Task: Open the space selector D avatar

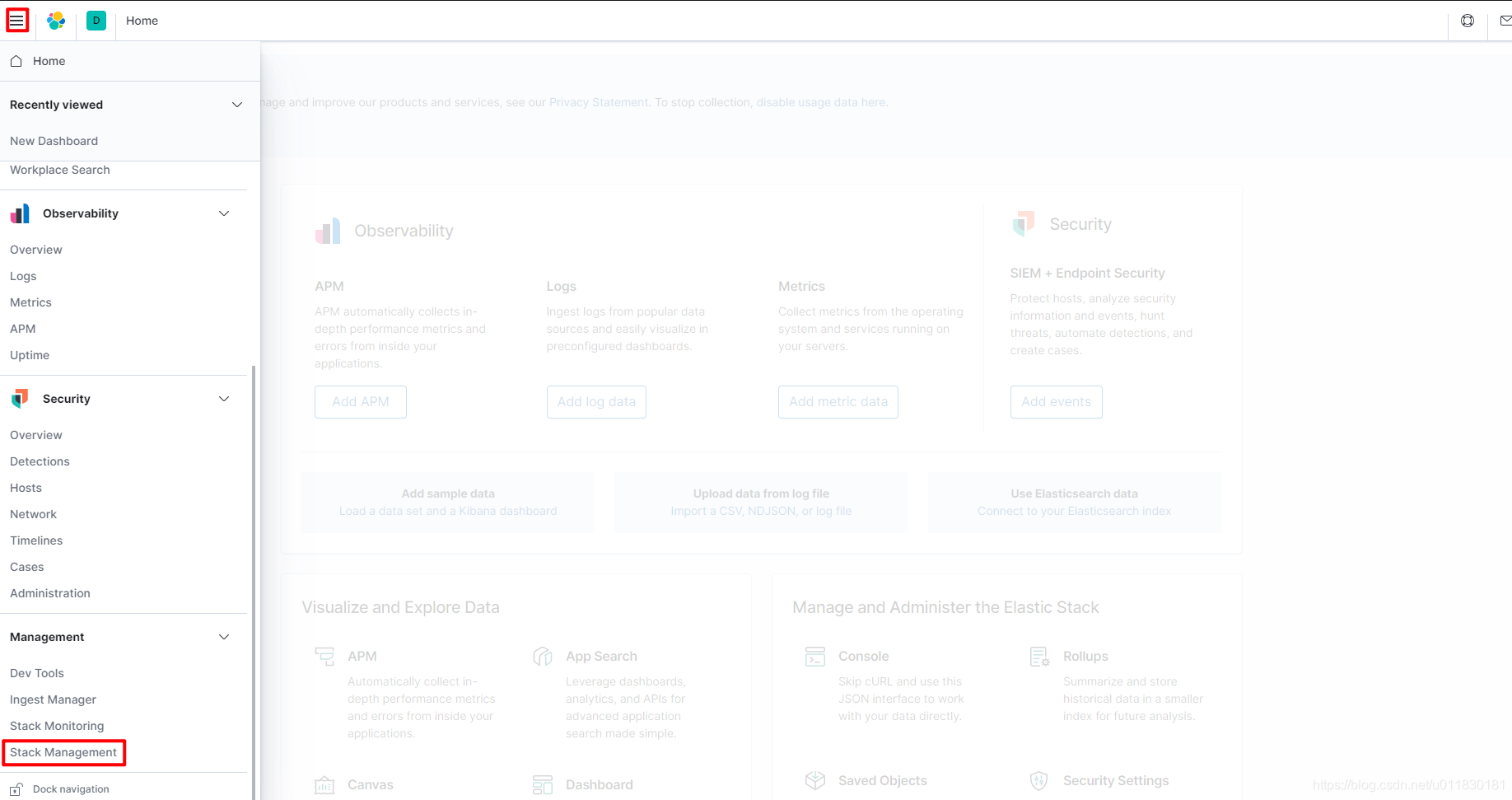Action: point(96,21)
